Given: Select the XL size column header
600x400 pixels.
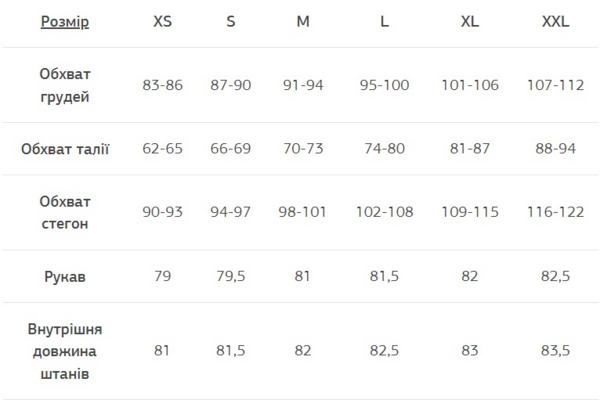Looking at the screenshot, I should click(470, 22).
